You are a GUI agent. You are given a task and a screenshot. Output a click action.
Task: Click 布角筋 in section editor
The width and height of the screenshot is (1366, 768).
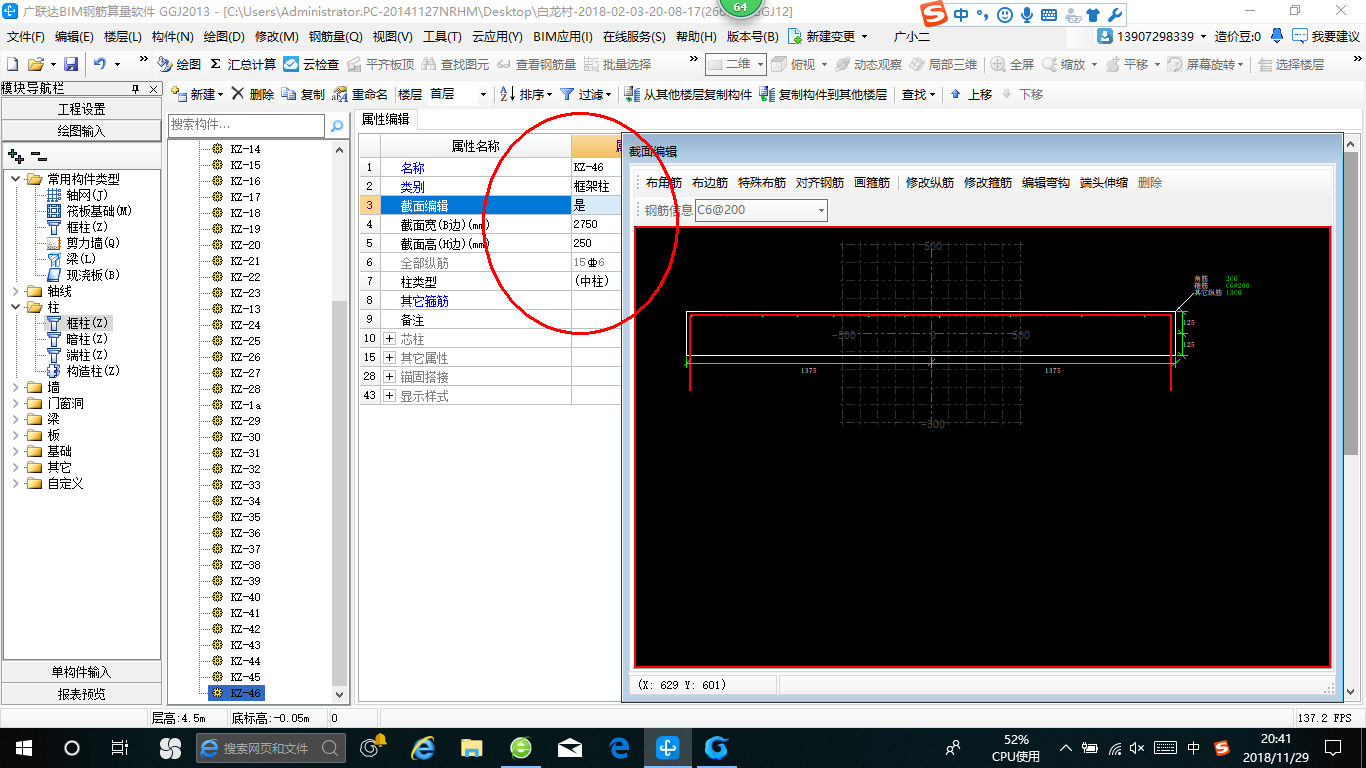click(663, 183)
